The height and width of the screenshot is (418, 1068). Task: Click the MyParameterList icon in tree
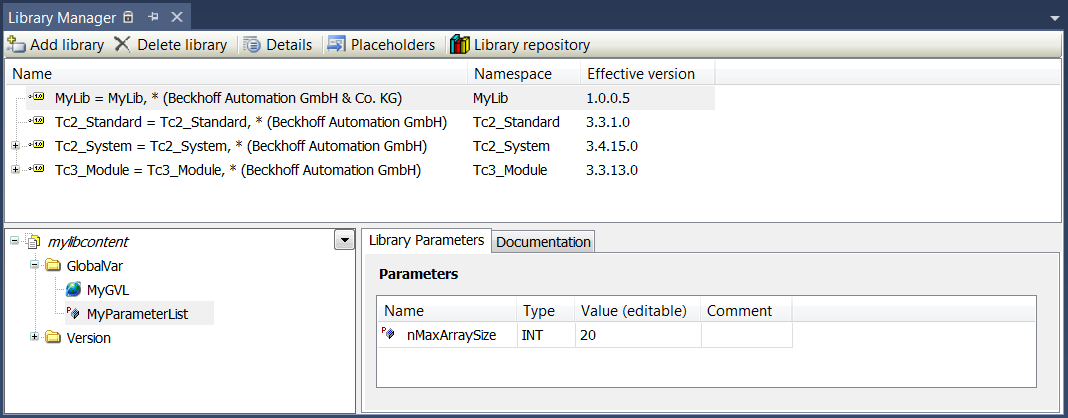coord(74,314)
